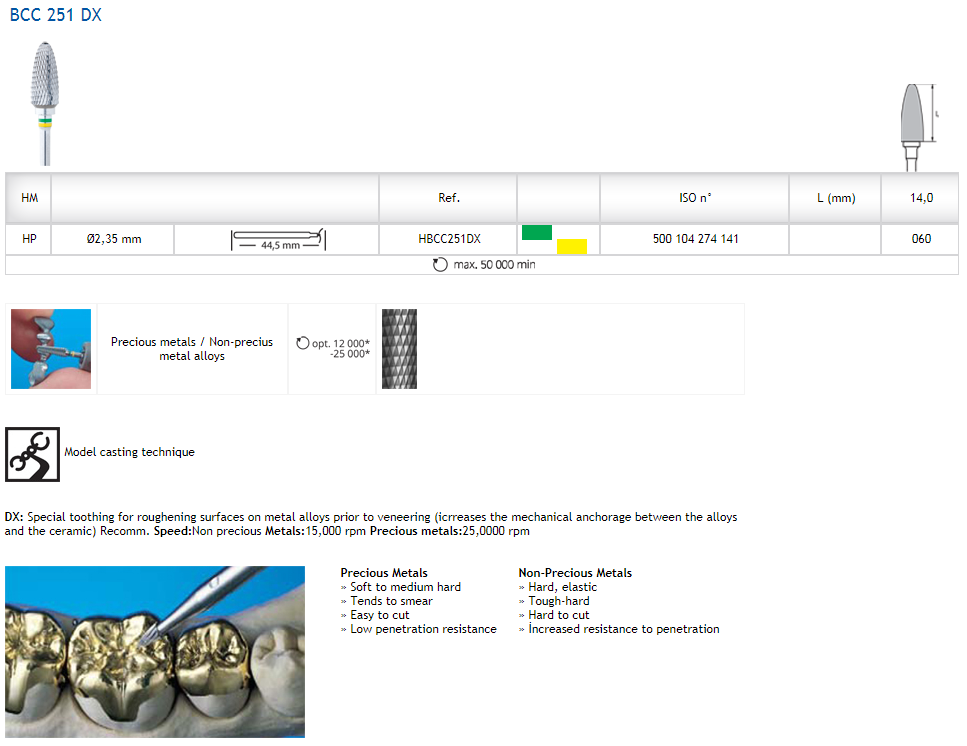Viewport: 967px width, 746px height.
Task: Click the HBCC251DX reference number
Action: coord(449,240)
